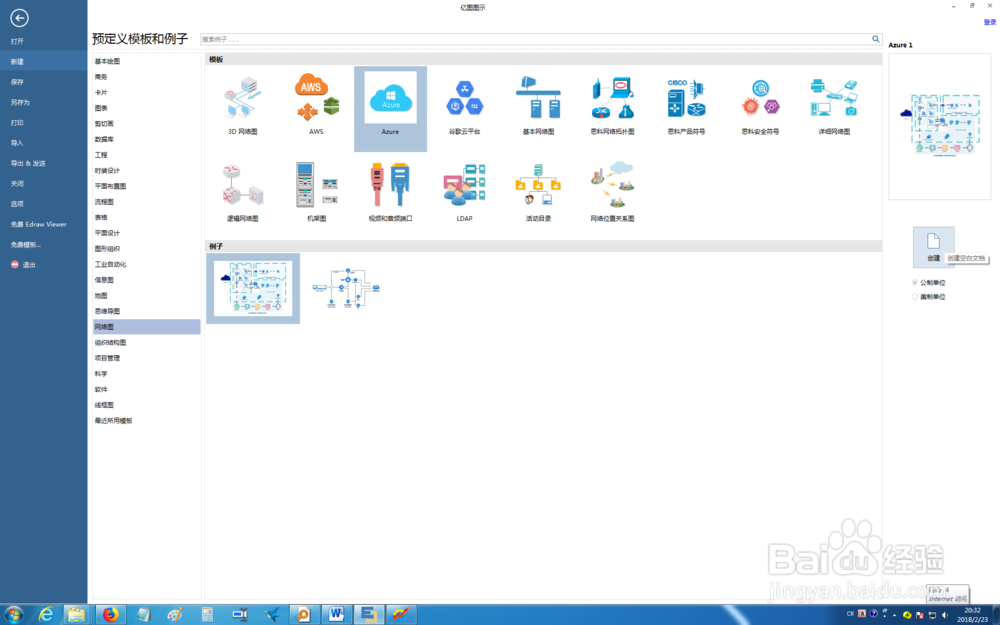Open file explorer from the taskbar
Image resolution: width=1000 pixels, height=625 pixels.
(77, 615)
